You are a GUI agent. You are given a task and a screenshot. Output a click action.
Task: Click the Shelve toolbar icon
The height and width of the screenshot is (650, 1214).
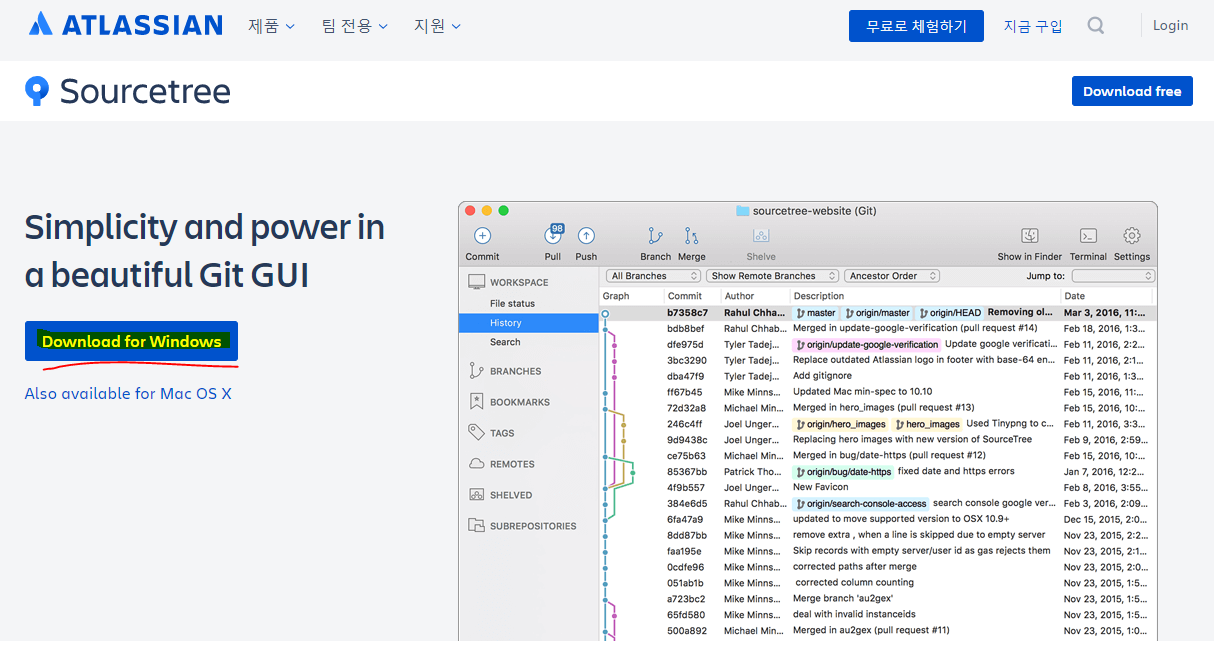click(x=761, y=236)
